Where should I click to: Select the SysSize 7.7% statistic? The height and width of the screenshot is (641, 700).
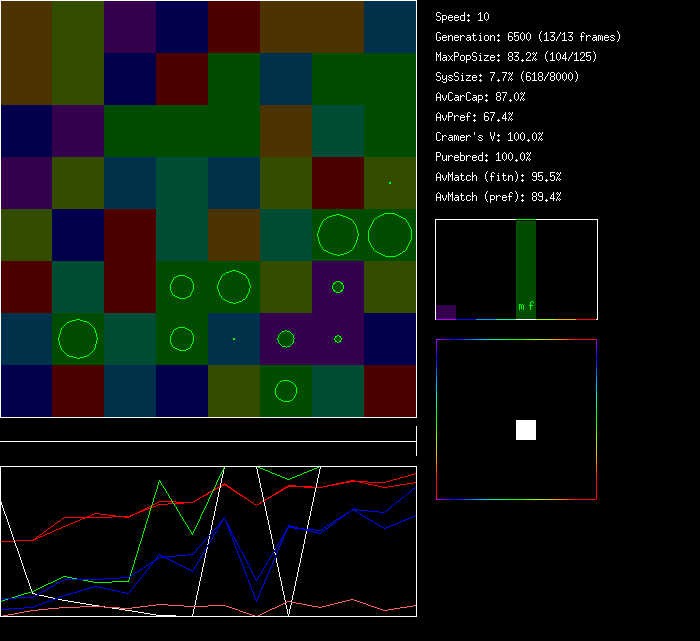[x=506, y=77]
